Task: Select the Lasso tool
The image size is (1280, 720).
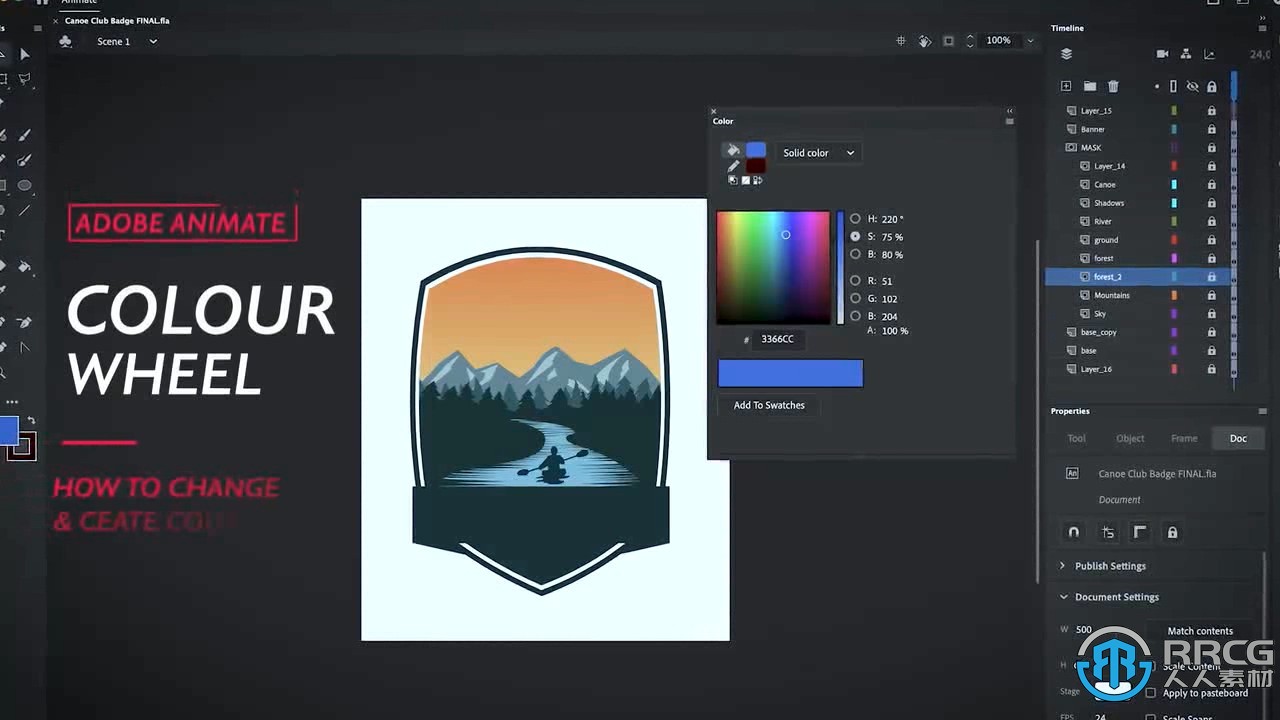Action: coord(25,79)
